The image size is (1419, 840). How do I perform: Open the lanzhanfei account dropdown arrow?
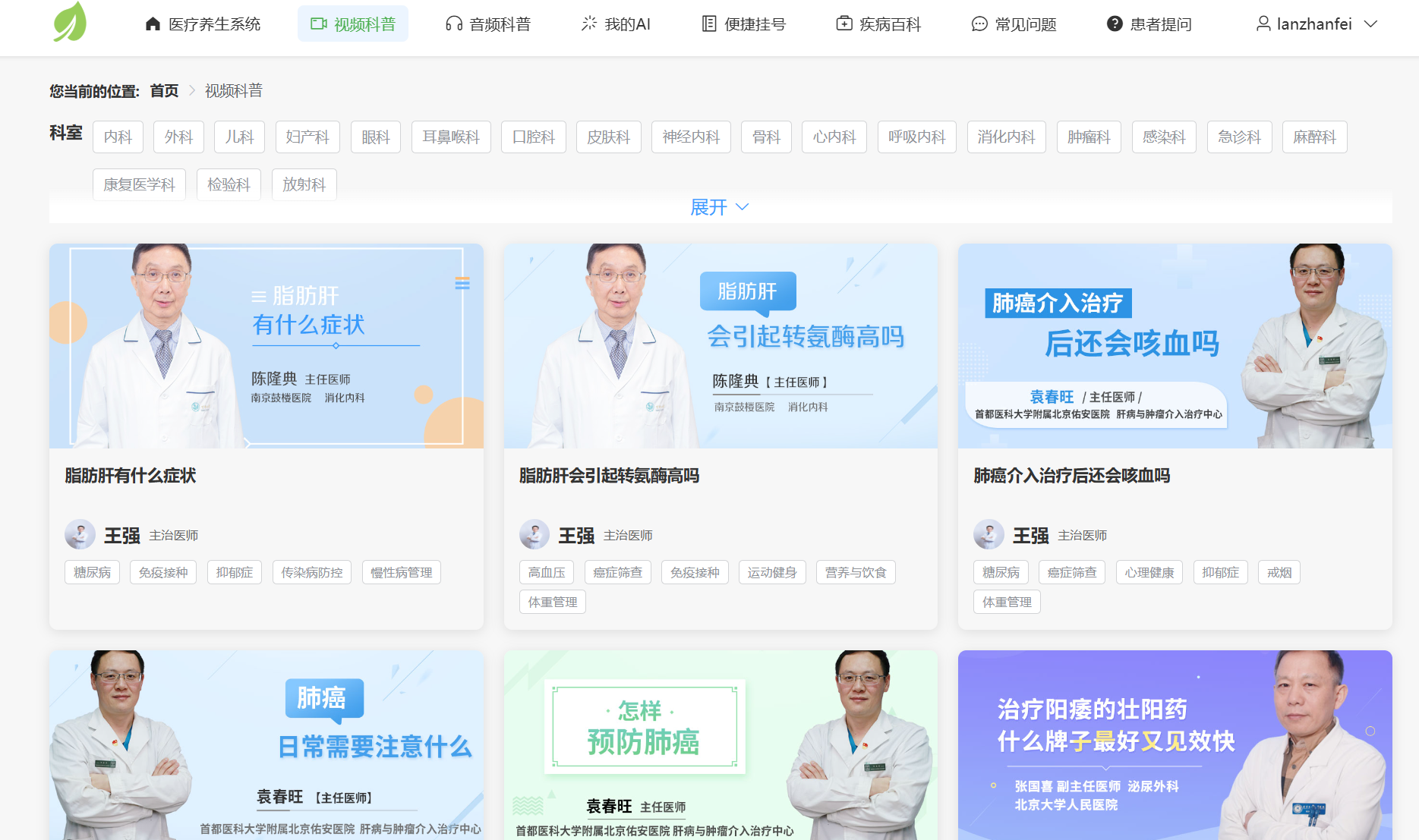[x=1371, y=24]
